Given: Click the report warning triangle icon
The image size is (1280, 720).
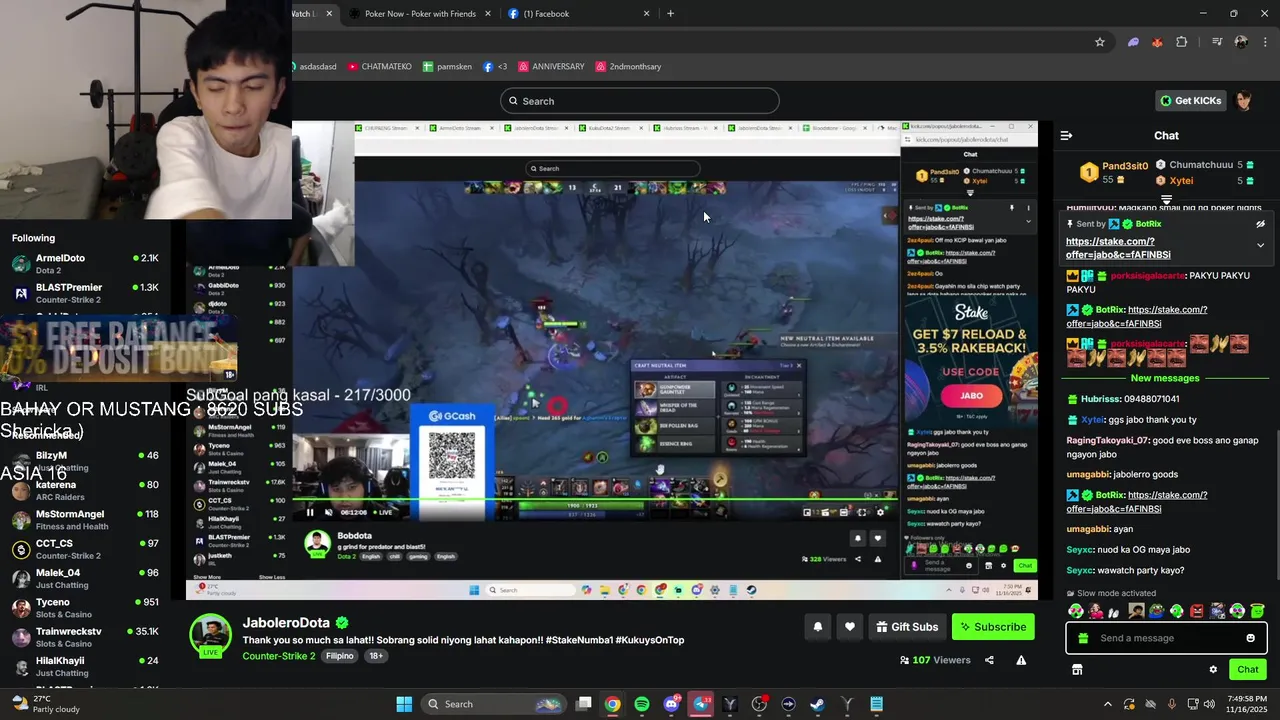Looking at the screenshot, I should tap(1021, 660).
